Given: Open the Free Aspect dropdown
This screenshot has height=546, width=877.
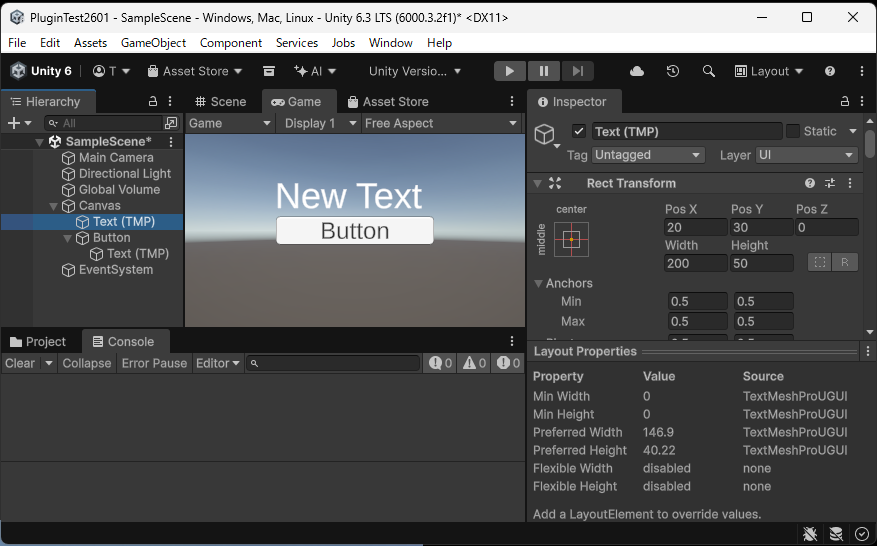Looking at the screenshot, I should click(440, 123).
